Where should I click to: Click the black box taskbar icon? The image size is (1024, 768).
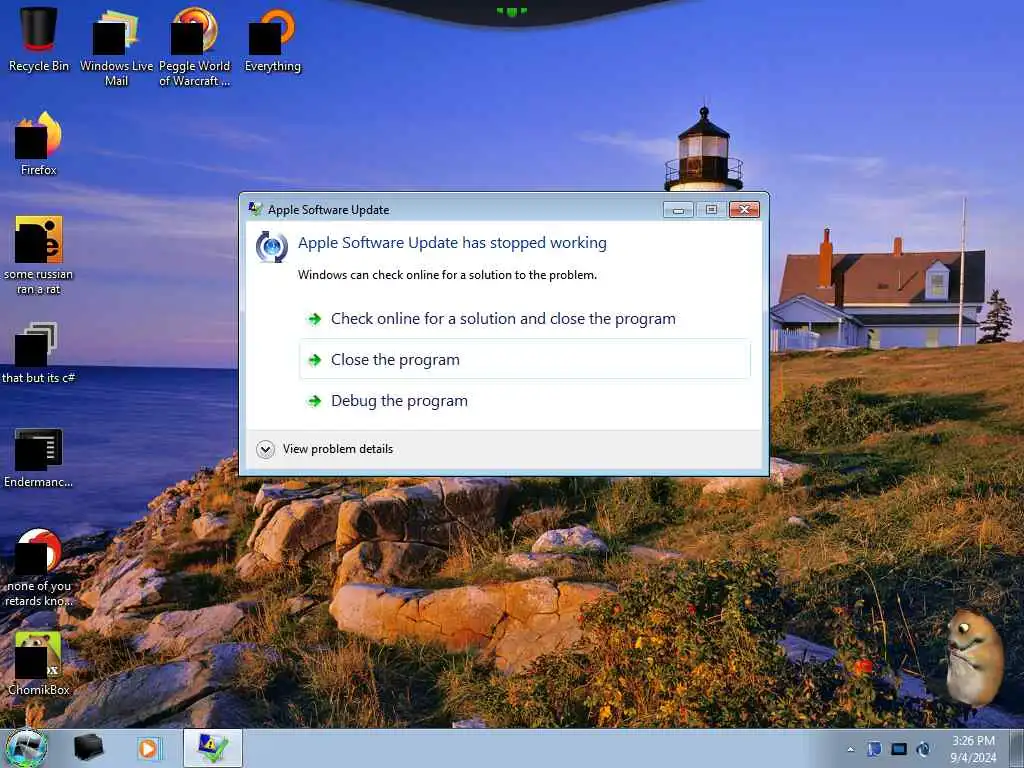click(88, 748)
